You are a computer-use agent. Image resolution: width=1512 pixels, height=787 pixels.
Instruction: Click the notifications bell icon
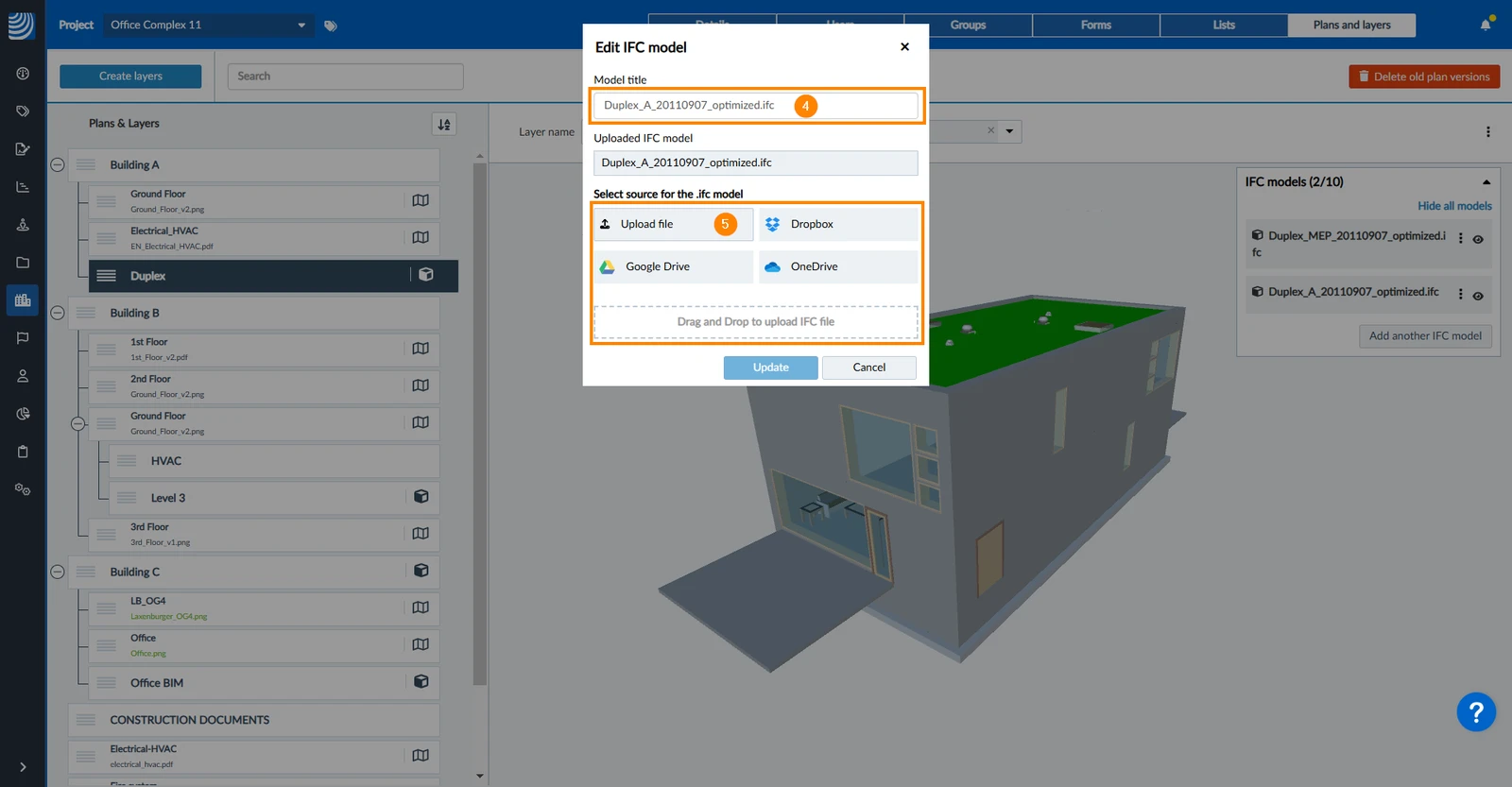coord(1486,25)
